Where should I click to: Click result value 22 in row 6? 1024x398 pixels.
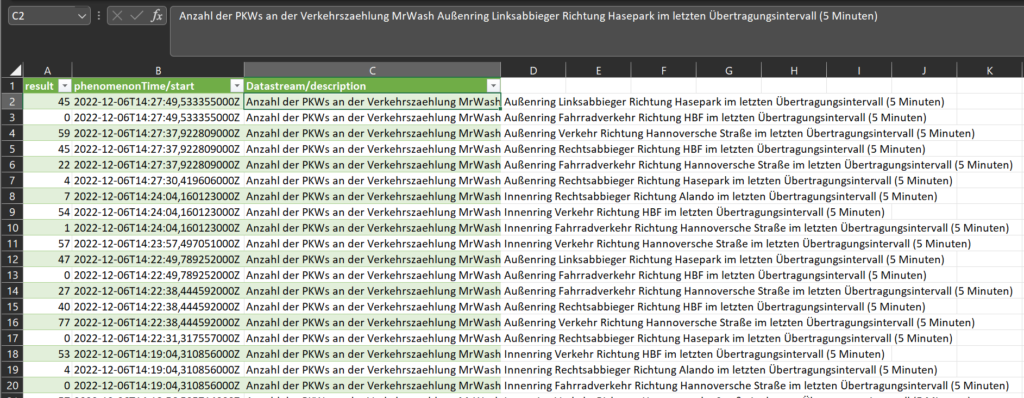[47, 165]
